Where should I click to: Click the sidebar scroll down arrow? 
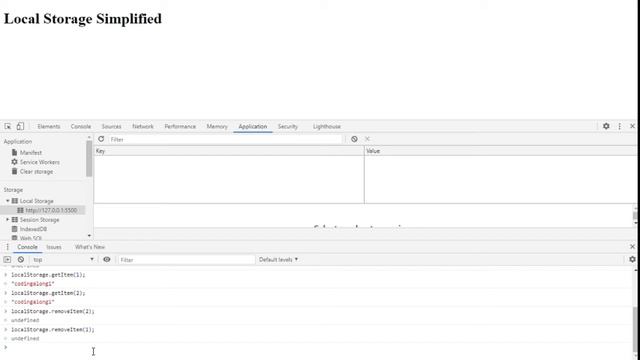tap(89, 236)
